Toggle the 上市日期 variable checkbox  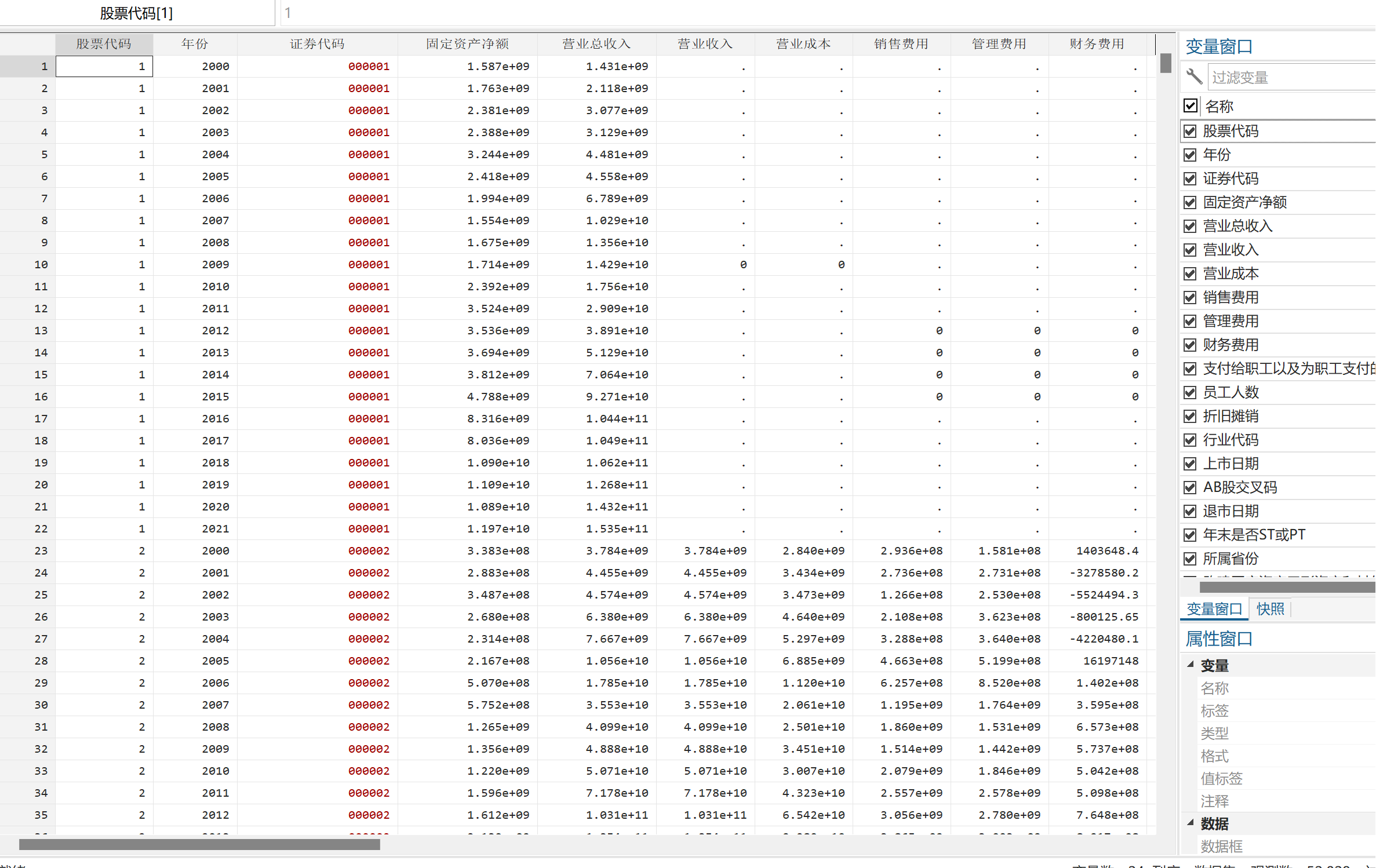point(1190,464)
